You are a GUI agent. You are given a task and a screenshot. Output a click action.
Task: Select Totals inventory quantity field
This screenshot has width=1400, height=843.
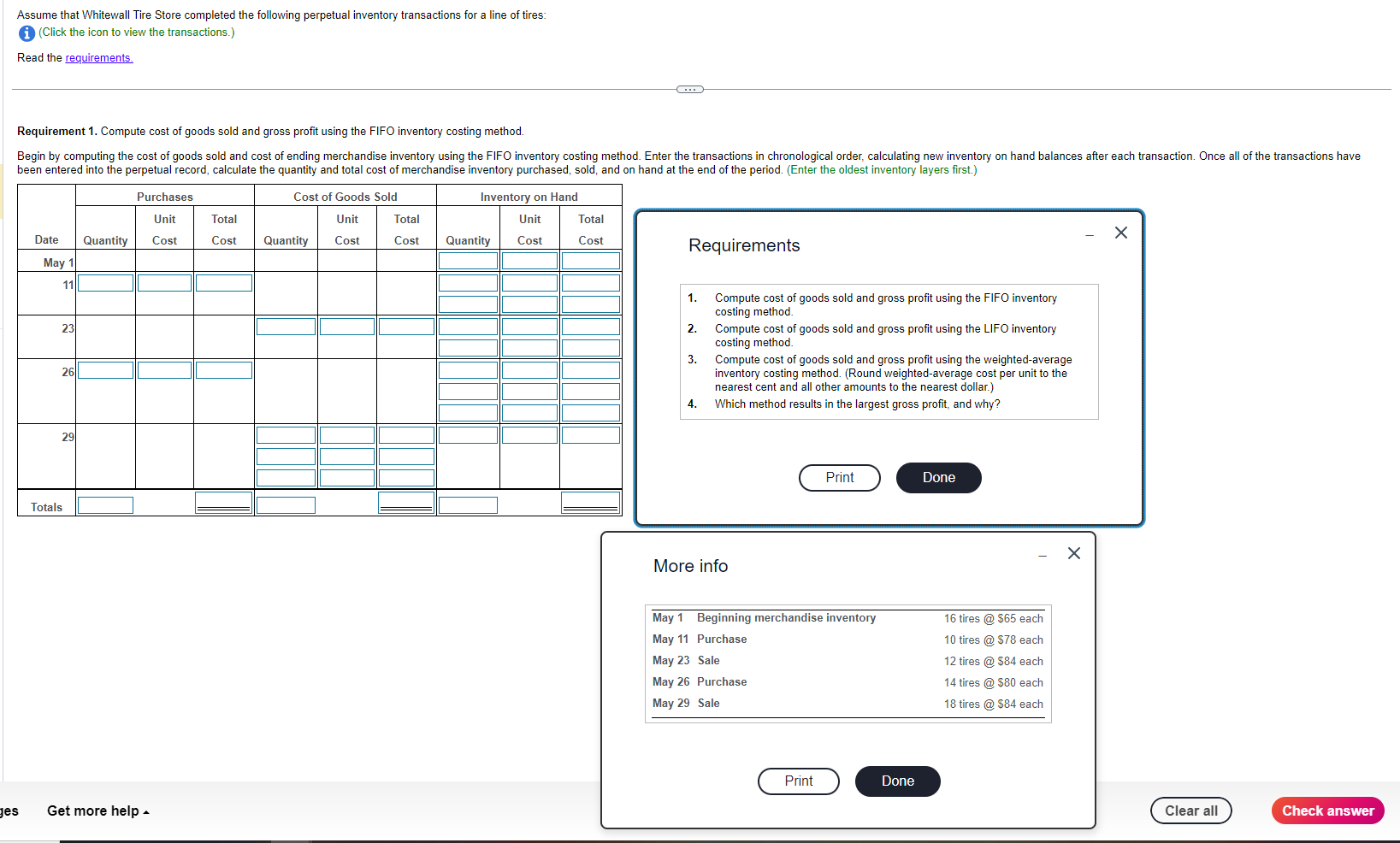468,505
